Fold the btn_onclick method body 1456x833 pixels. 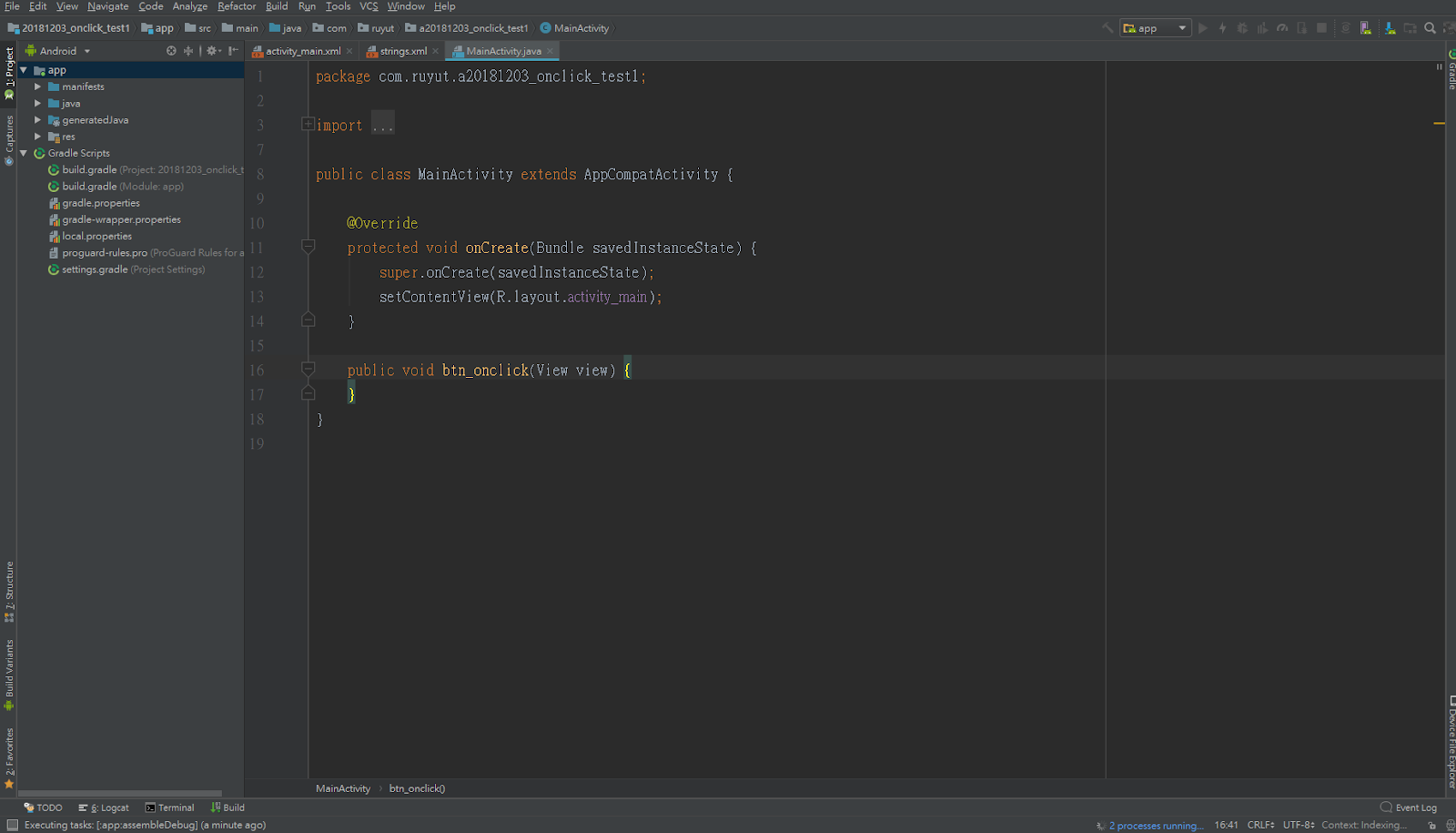(308, 369)
